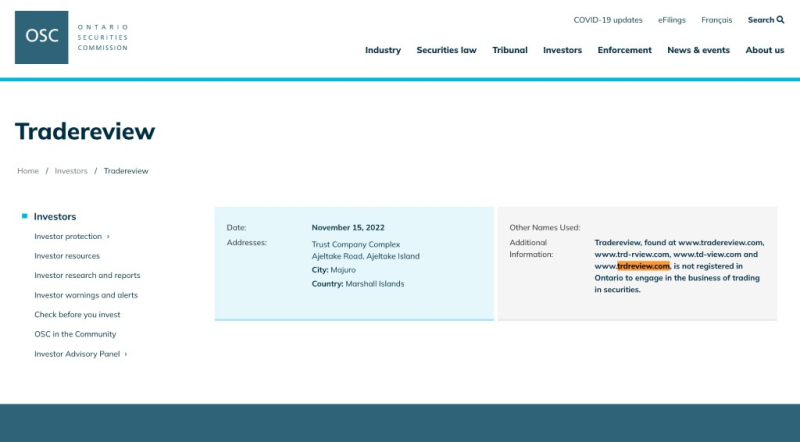Open Investor research and reports link
The width and height of the screenshot is (800, 442).
(87, 275)
